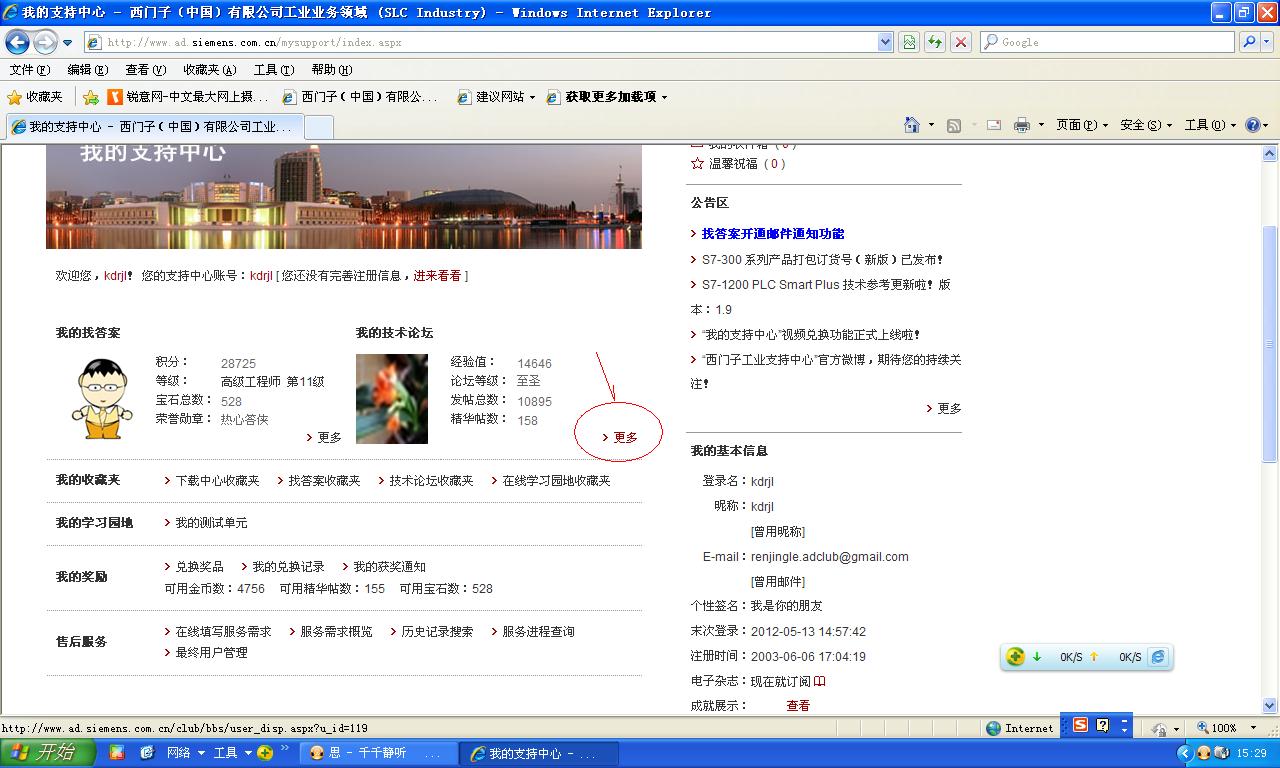Click the IE icon in quick launch
Viewport: 1280px width, 768px height.
147,752
